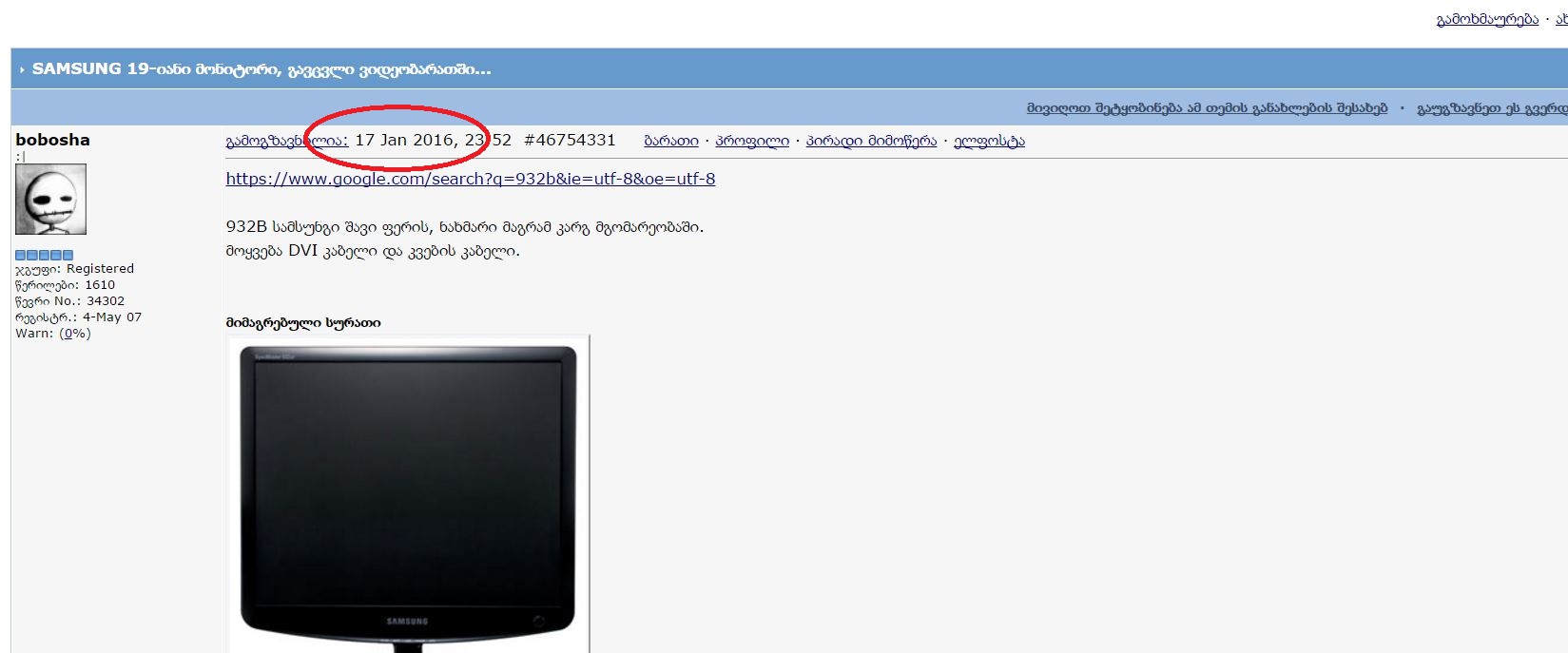The width and height of the screenshot is (1568, 653).
Task: Click the SAMSUNG 19 monitor topic title
Action: click(x=261, y=69)
